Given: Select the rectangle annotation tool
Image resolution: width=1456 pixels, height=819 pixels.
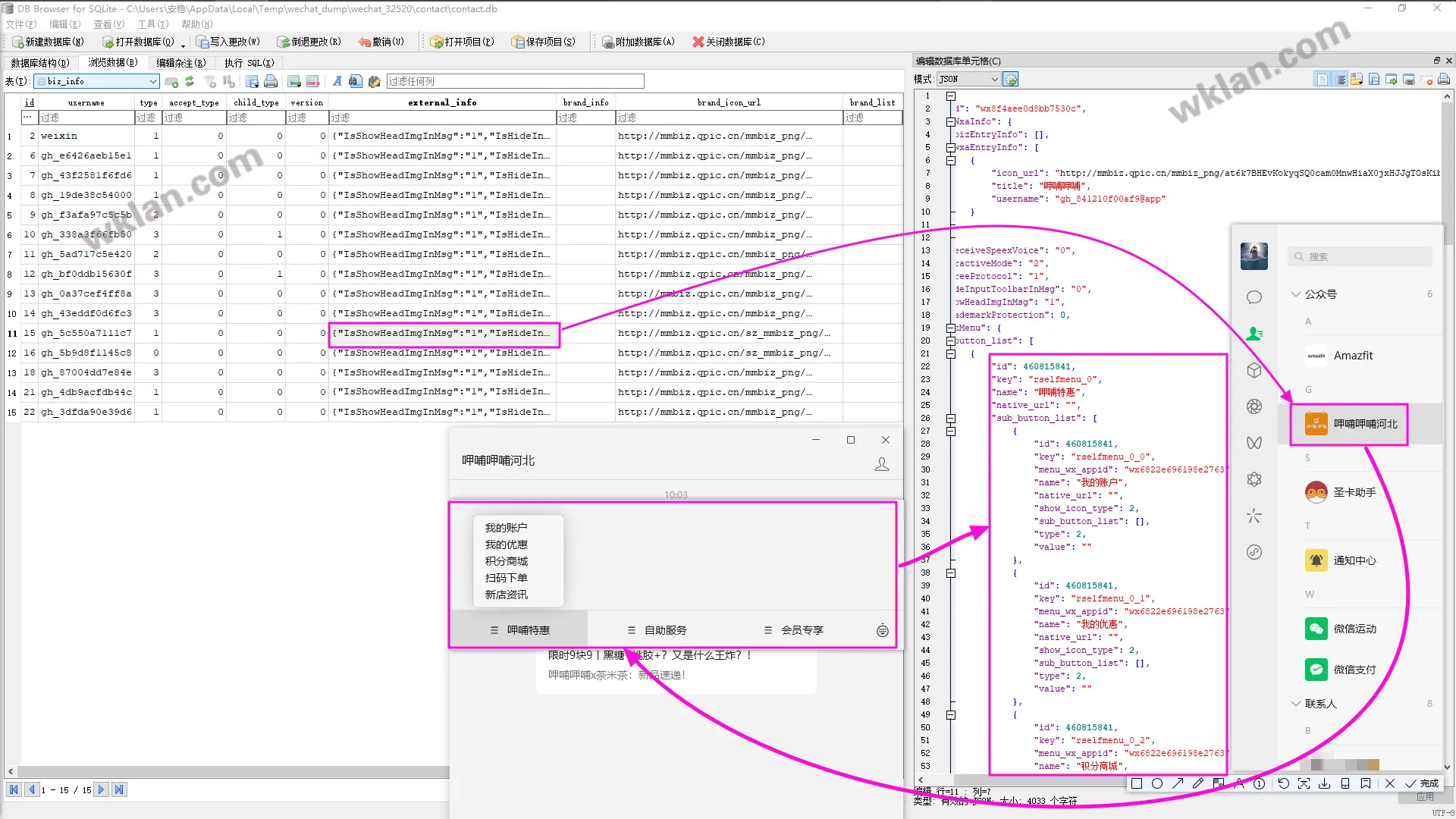Looking at the screenshot, I should pos(1136,783).
